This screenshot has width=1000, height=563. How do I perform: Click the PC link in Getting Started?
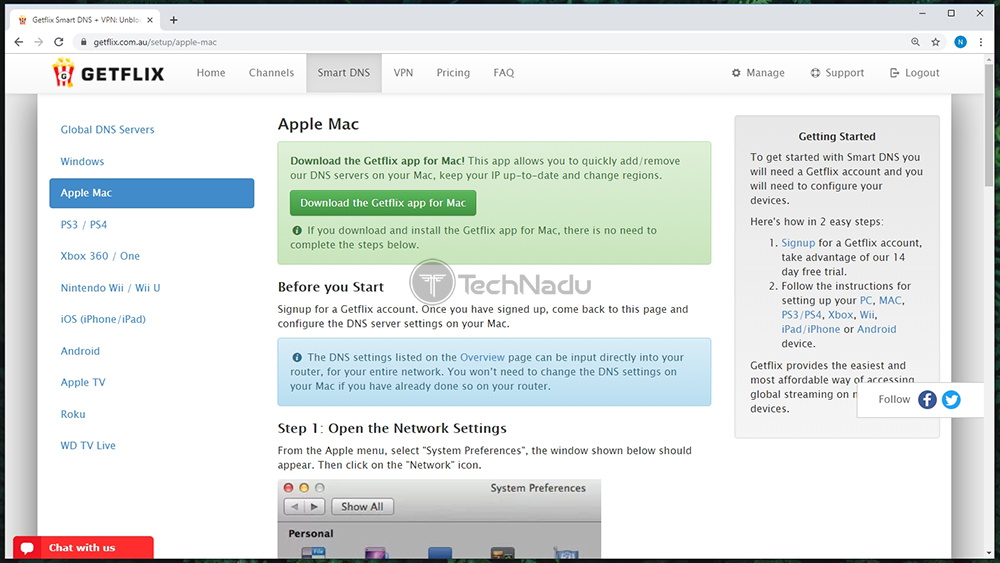pos(865,300)
